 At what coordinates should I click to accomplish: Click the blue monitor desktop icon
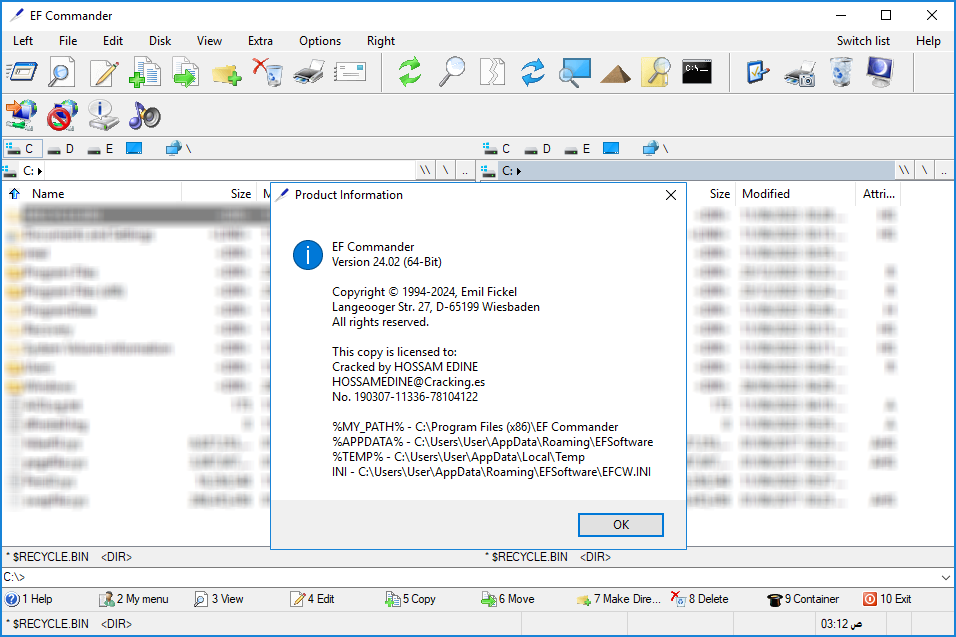tap(880, 72)
